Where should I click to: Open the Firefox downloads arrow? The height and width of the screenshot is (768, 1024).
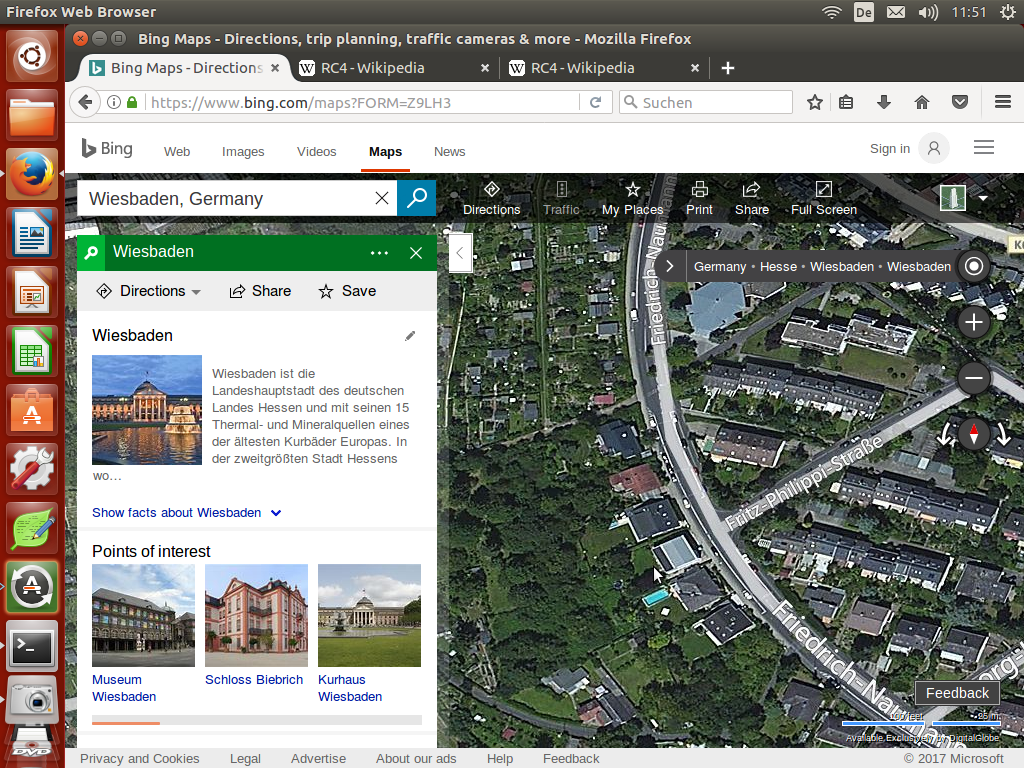coord(884,103)
